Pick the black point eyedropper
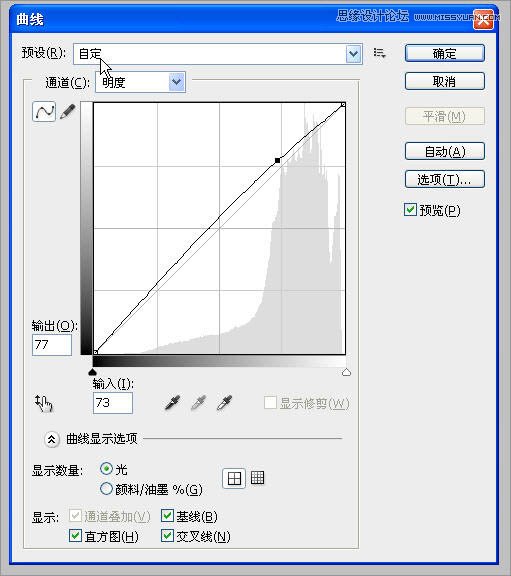The width and height of the screenshot is (511, 576). tap(172, 403)
